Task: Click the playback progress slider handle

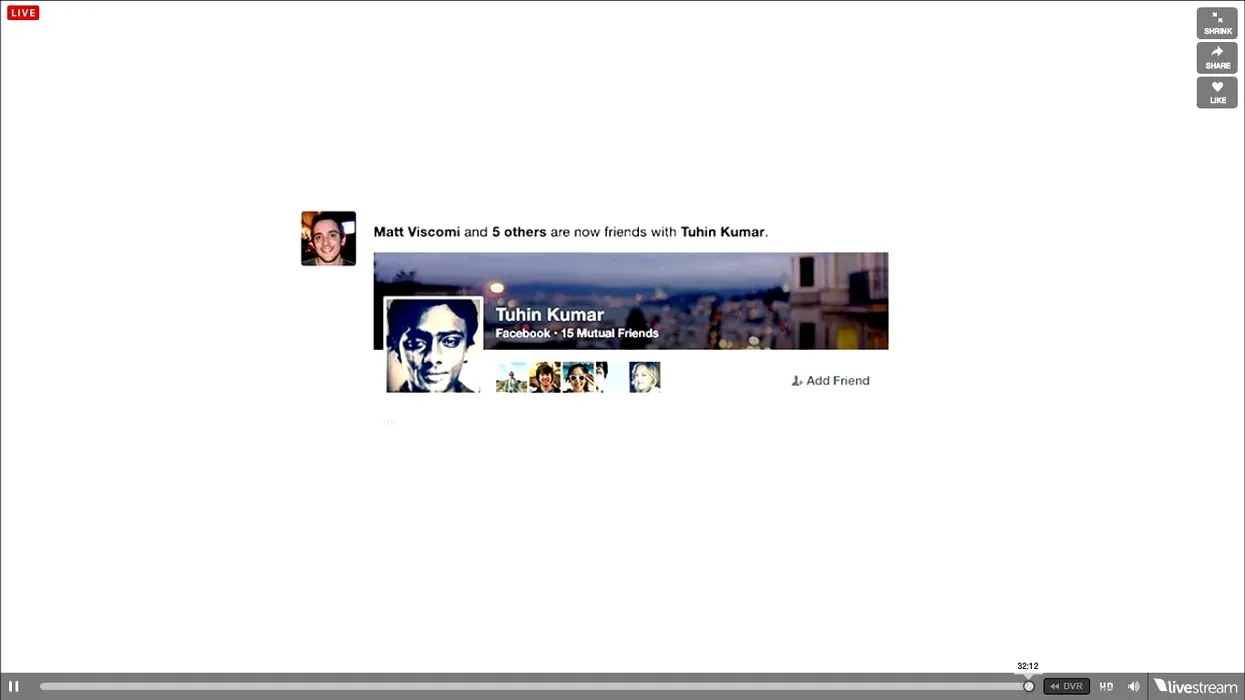Action: point(1028,686)
